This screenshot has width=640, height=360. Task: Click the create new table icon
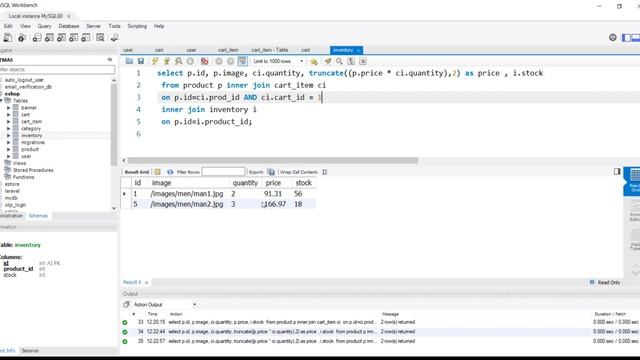[49, 38]
